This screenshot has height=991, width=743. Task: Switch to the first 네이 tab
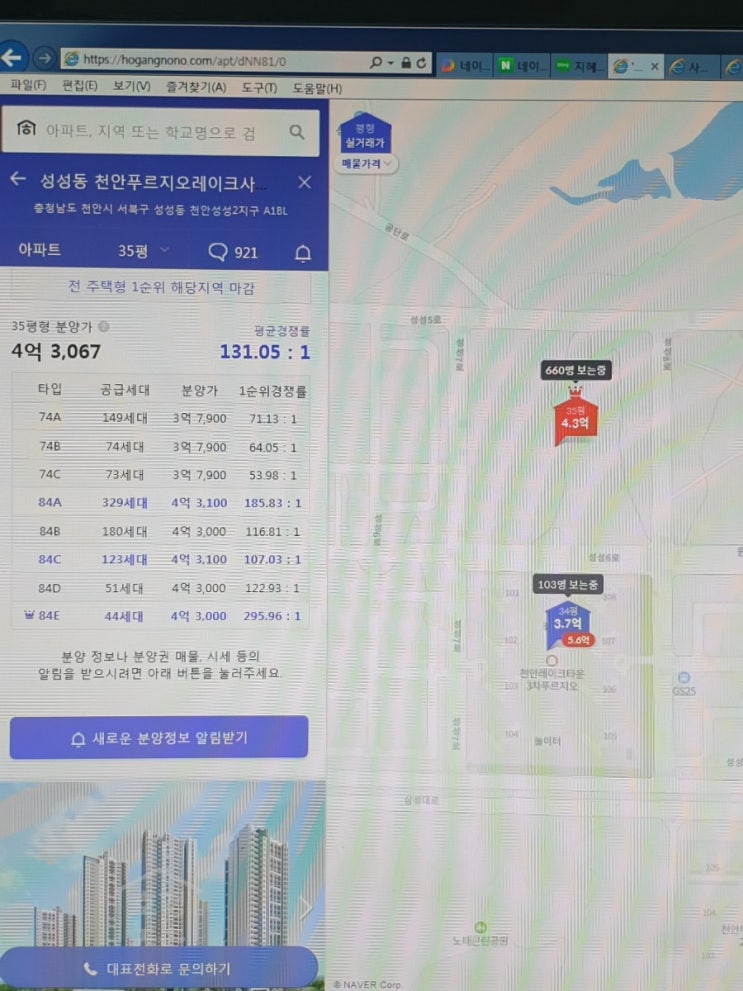(464, 66)
